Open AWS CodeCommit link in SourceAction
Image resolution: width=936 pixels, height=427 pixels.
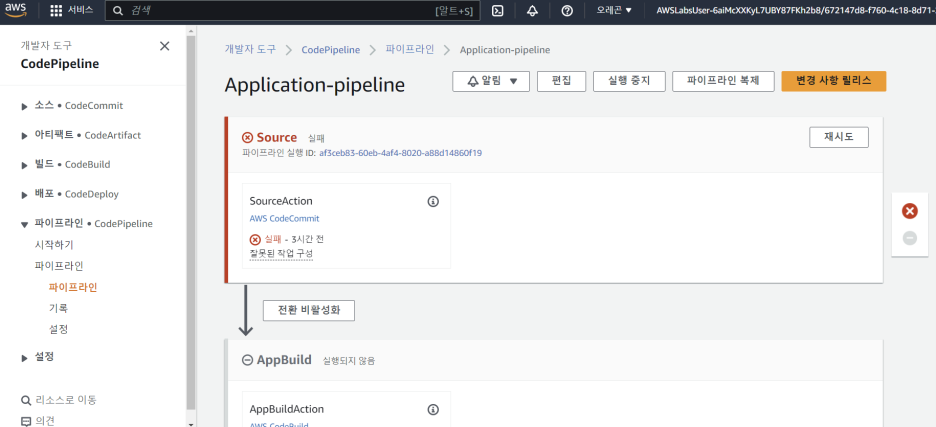pos(284,219)
